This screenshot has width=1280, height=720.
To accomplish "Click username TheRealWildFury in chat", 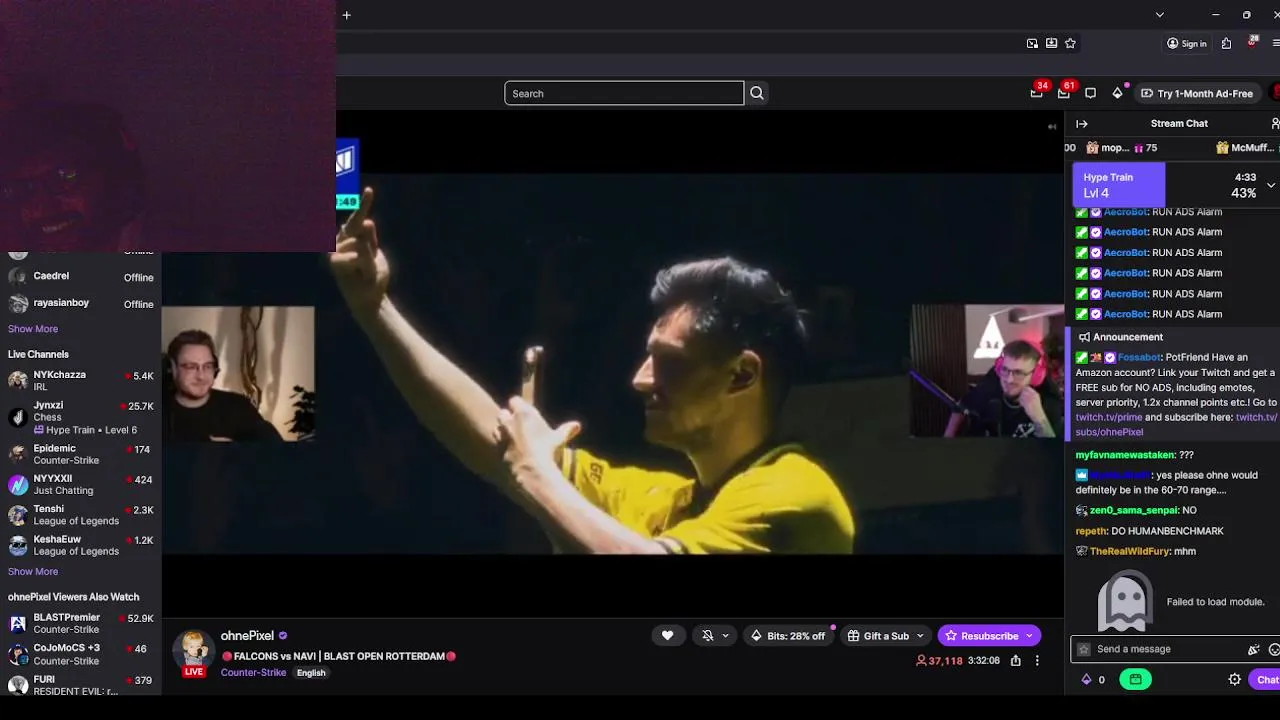I will (1130, 551).
